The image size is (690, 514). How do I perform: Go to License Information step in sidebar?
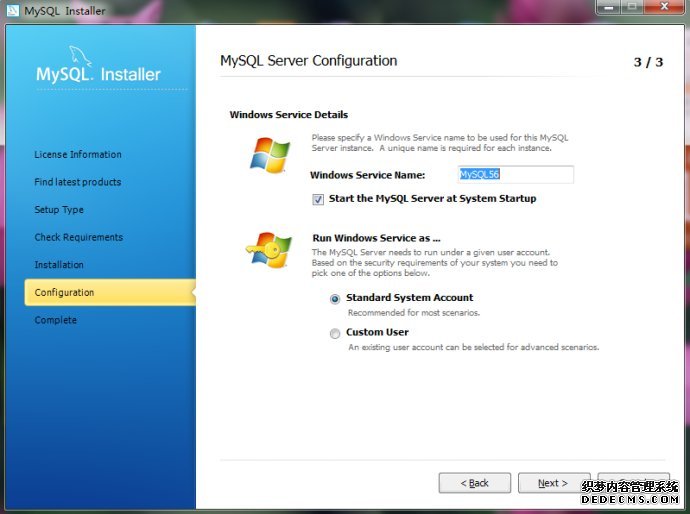tap(78, 155)
